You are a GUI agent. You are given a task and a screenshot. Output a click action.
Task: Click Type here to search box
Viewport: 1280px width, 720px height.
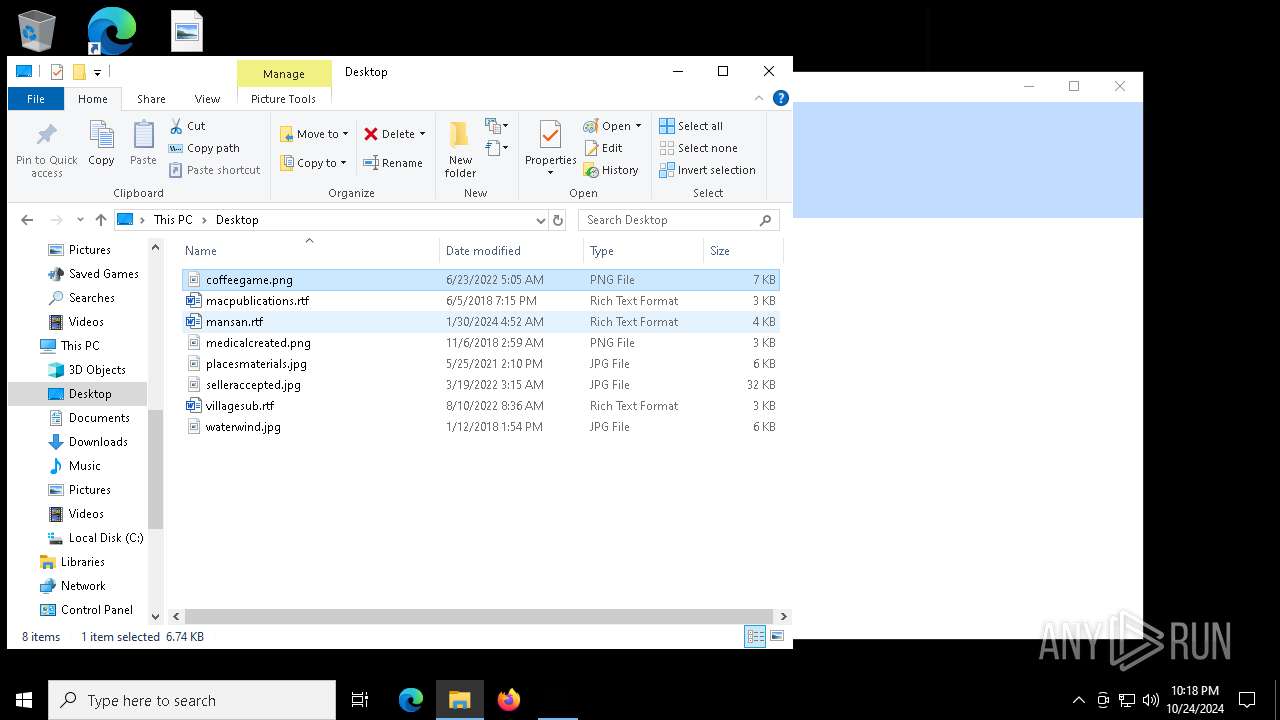192,700
